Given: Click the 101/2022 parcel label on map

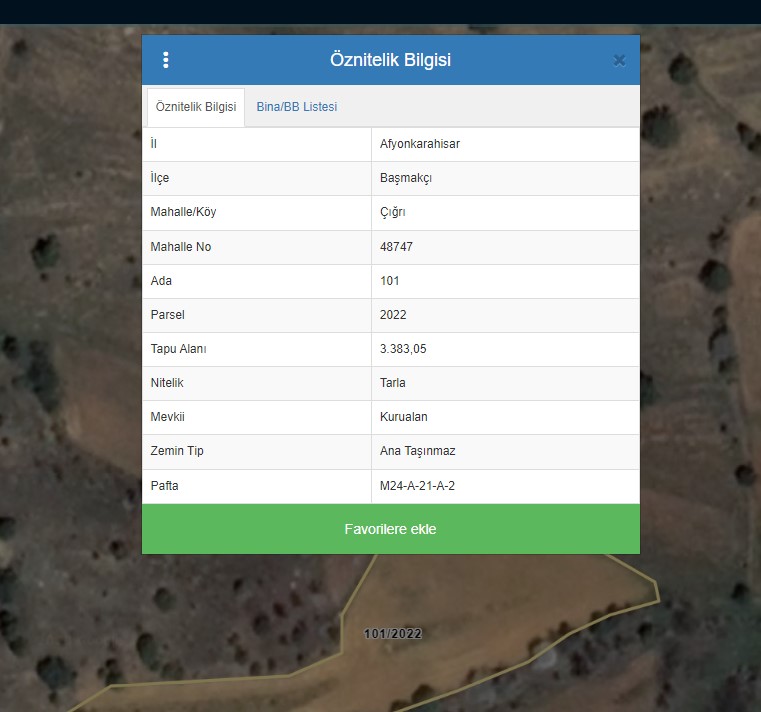Looking at the screenshot, I should click(x=393, y=634).
